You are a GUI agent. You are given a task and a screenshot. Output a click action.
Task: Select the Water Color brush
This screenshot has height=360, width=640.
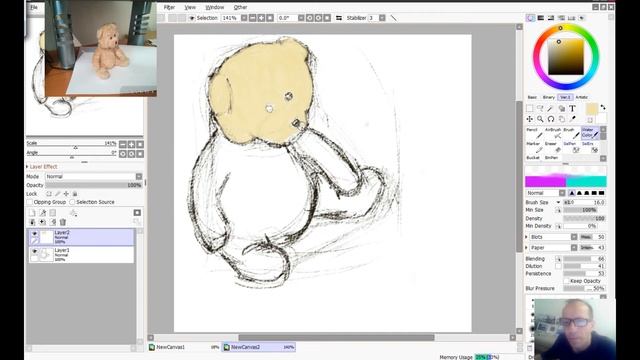tap(590, 133)
